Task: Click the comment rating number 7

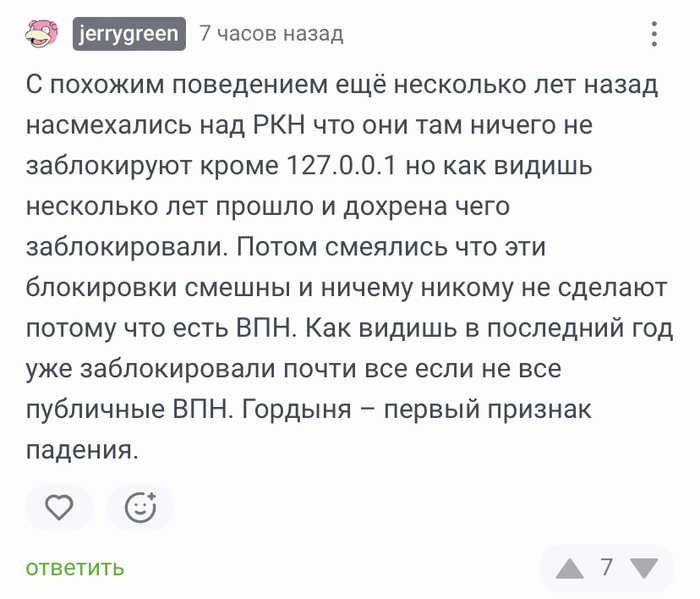Action: coord(606,567)
